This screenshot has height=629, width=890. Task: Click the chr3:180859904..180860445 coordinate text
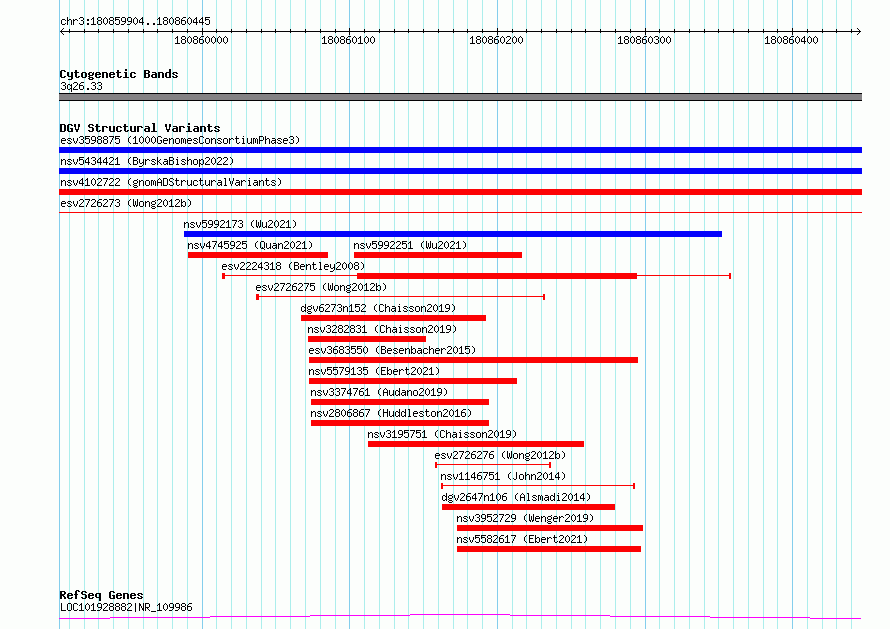click(x=135, y=22)
